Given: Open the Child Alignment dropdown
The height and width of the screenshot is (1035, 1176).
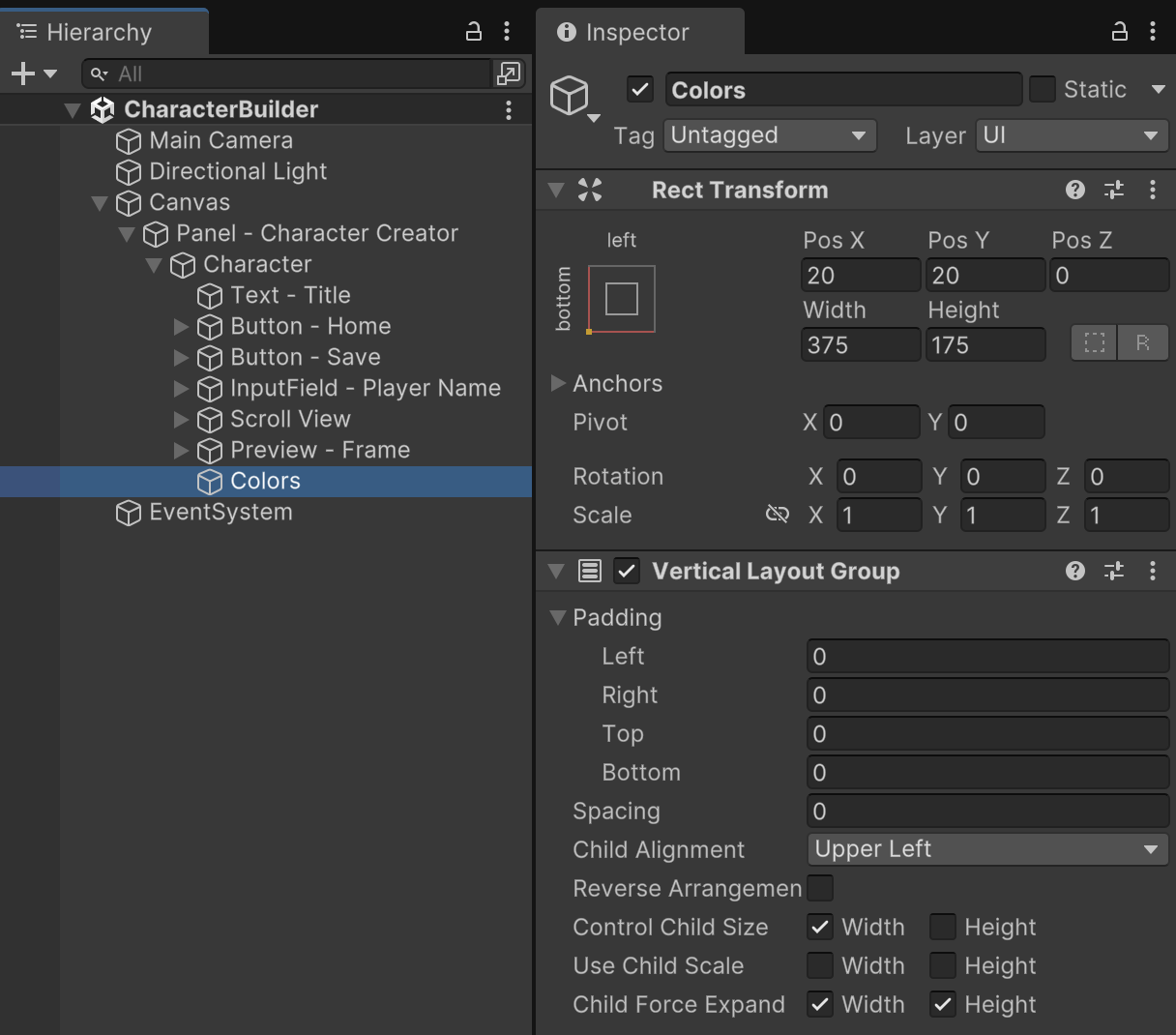Looking at the screenshot, I should [x=986, y=849].
